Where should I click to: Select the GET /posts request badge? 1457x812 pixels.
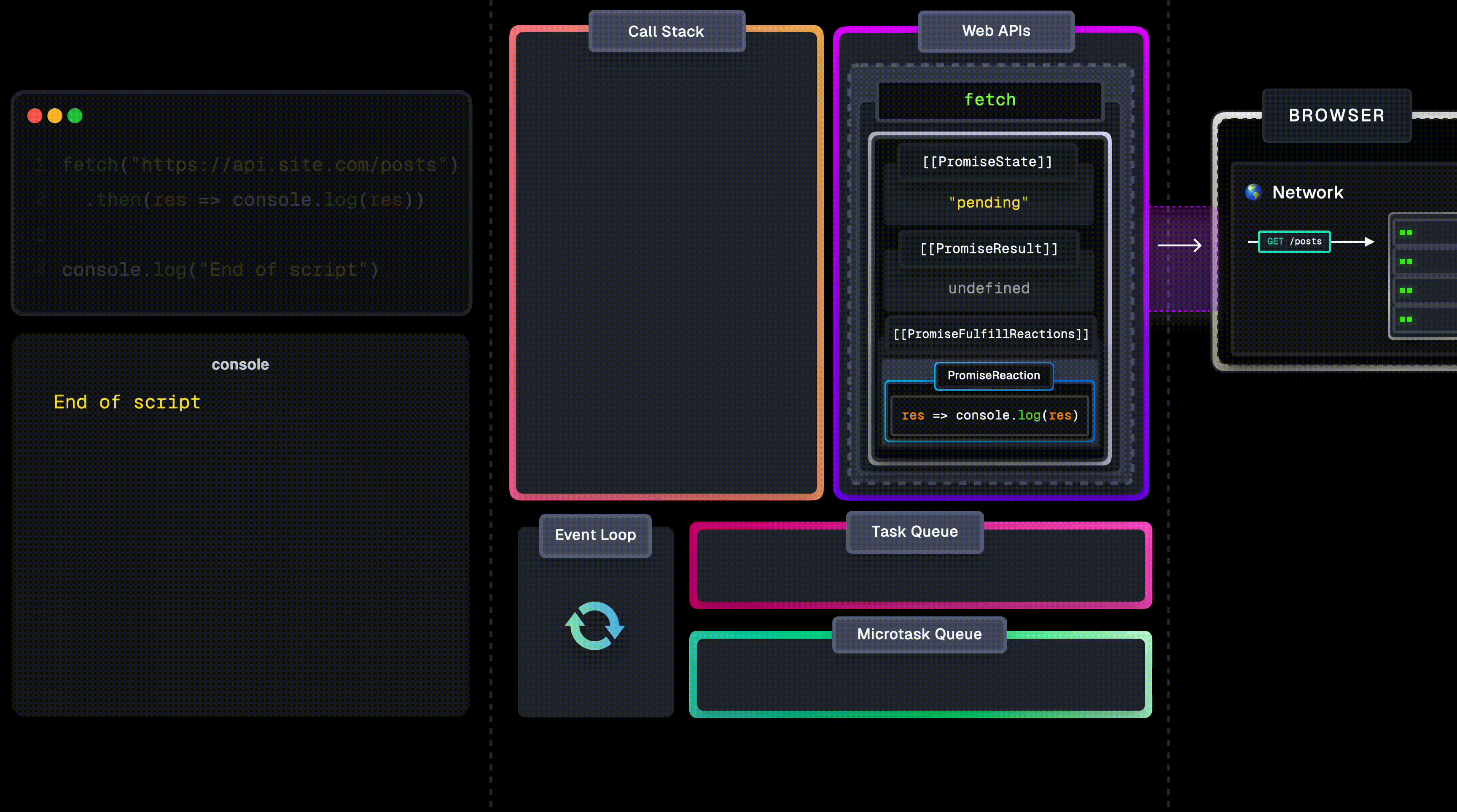pos(1294,242)
